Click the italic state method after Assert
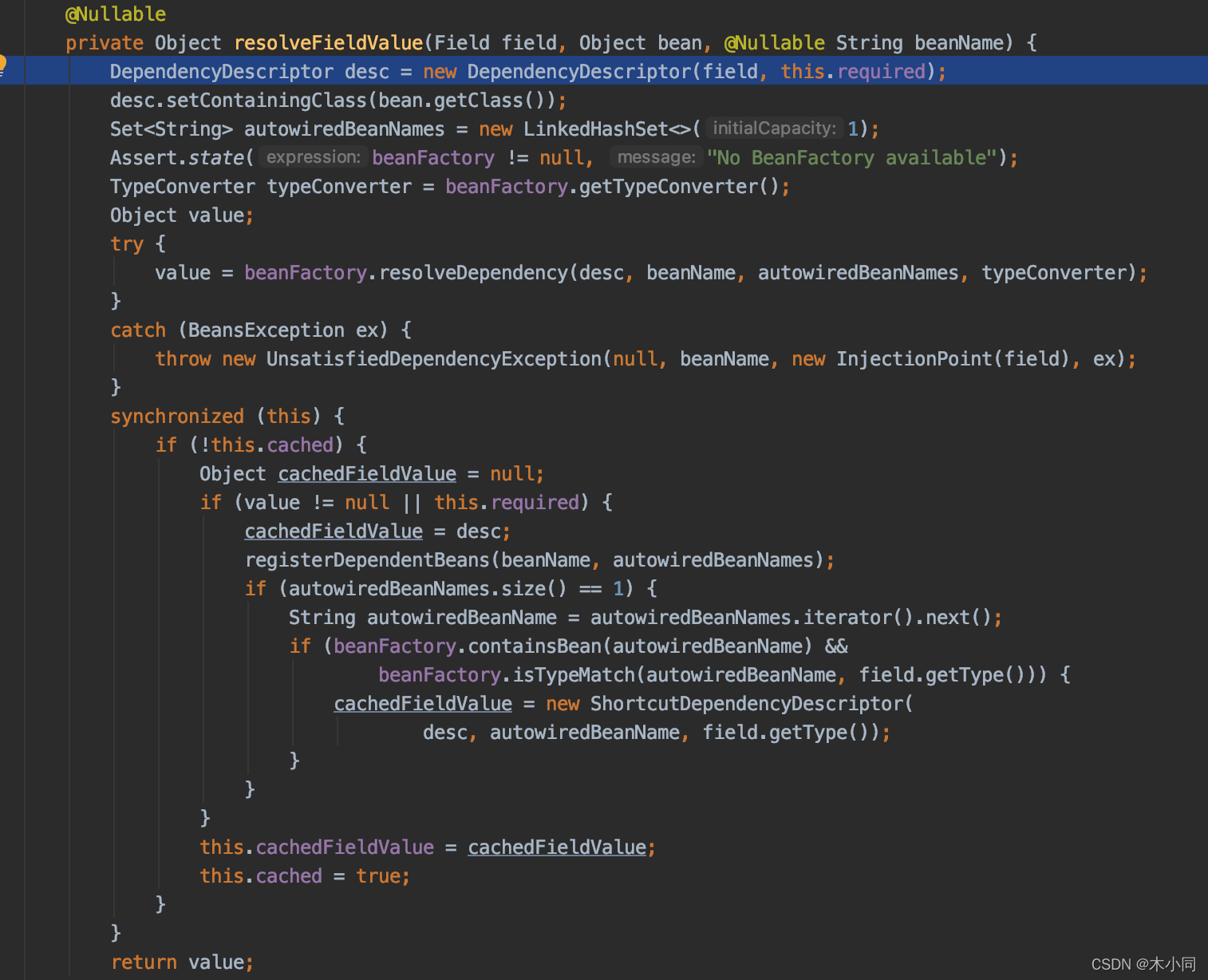The width and height of the screenshot is (1208, 980). click(216, 158)
